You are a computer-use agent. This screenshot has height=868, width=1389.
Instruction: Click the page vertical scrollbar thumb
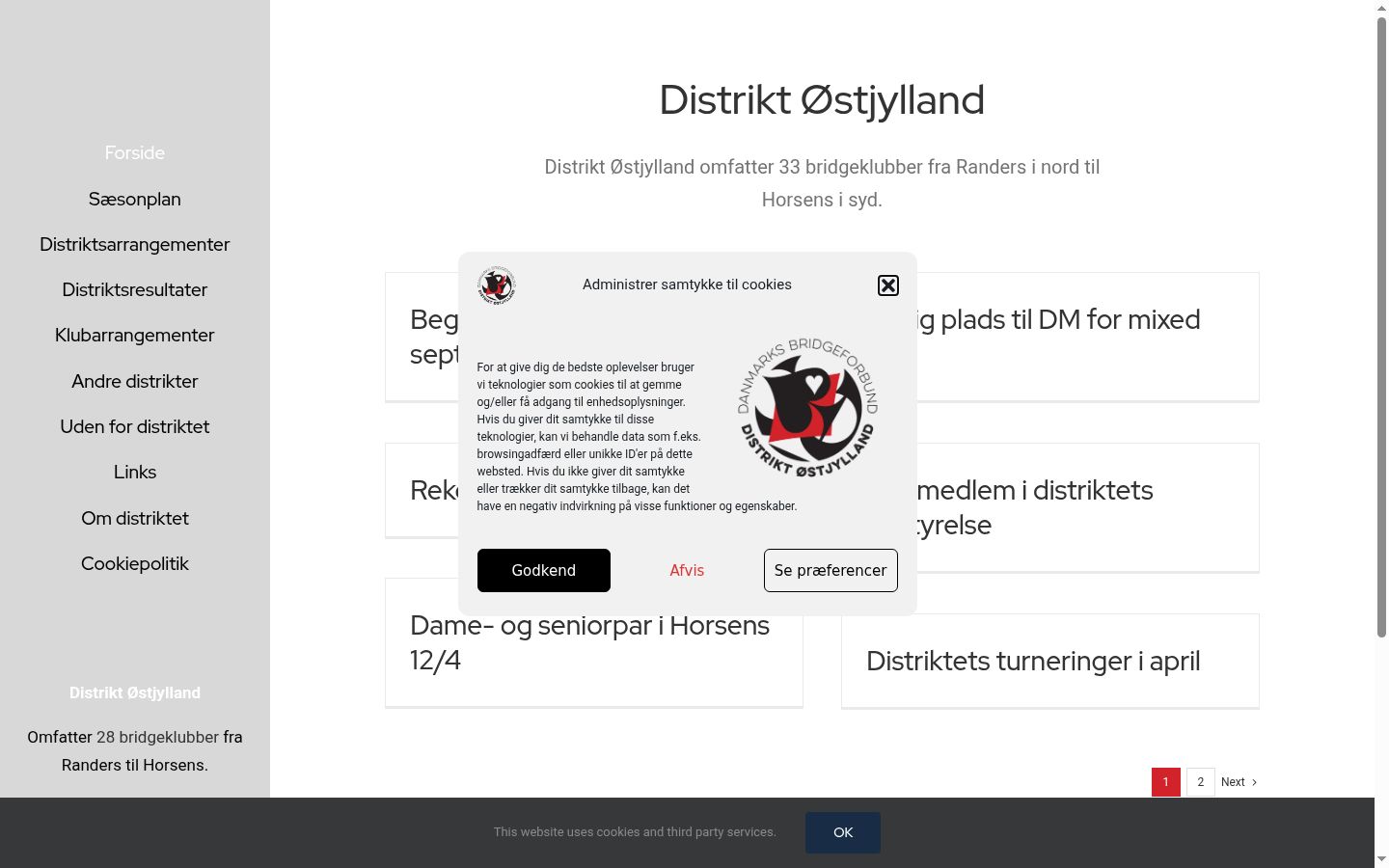click(1381, 327)
